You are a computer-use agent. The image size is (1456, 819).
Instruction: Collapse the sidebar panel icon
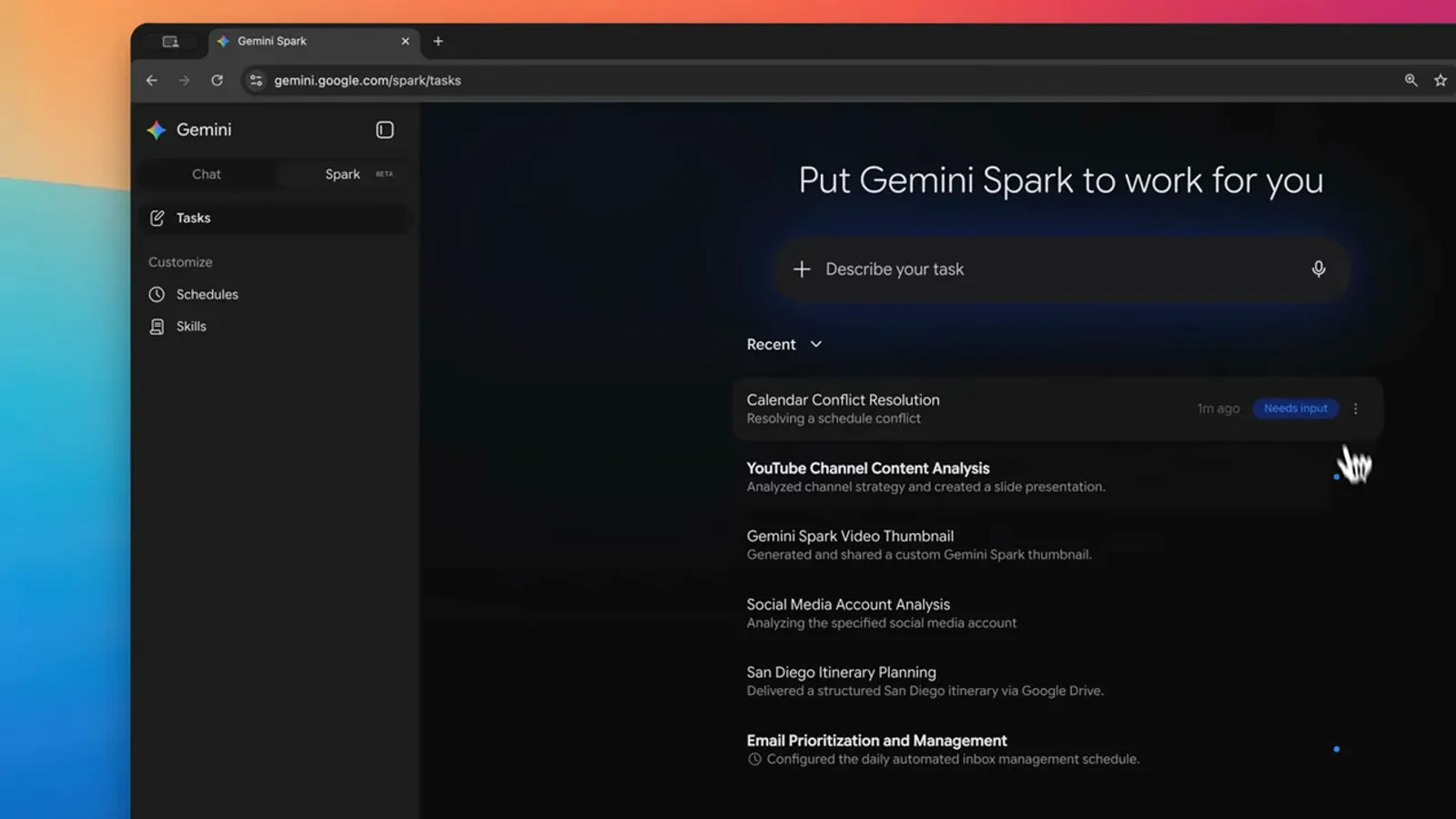click(x=385, y=130)
